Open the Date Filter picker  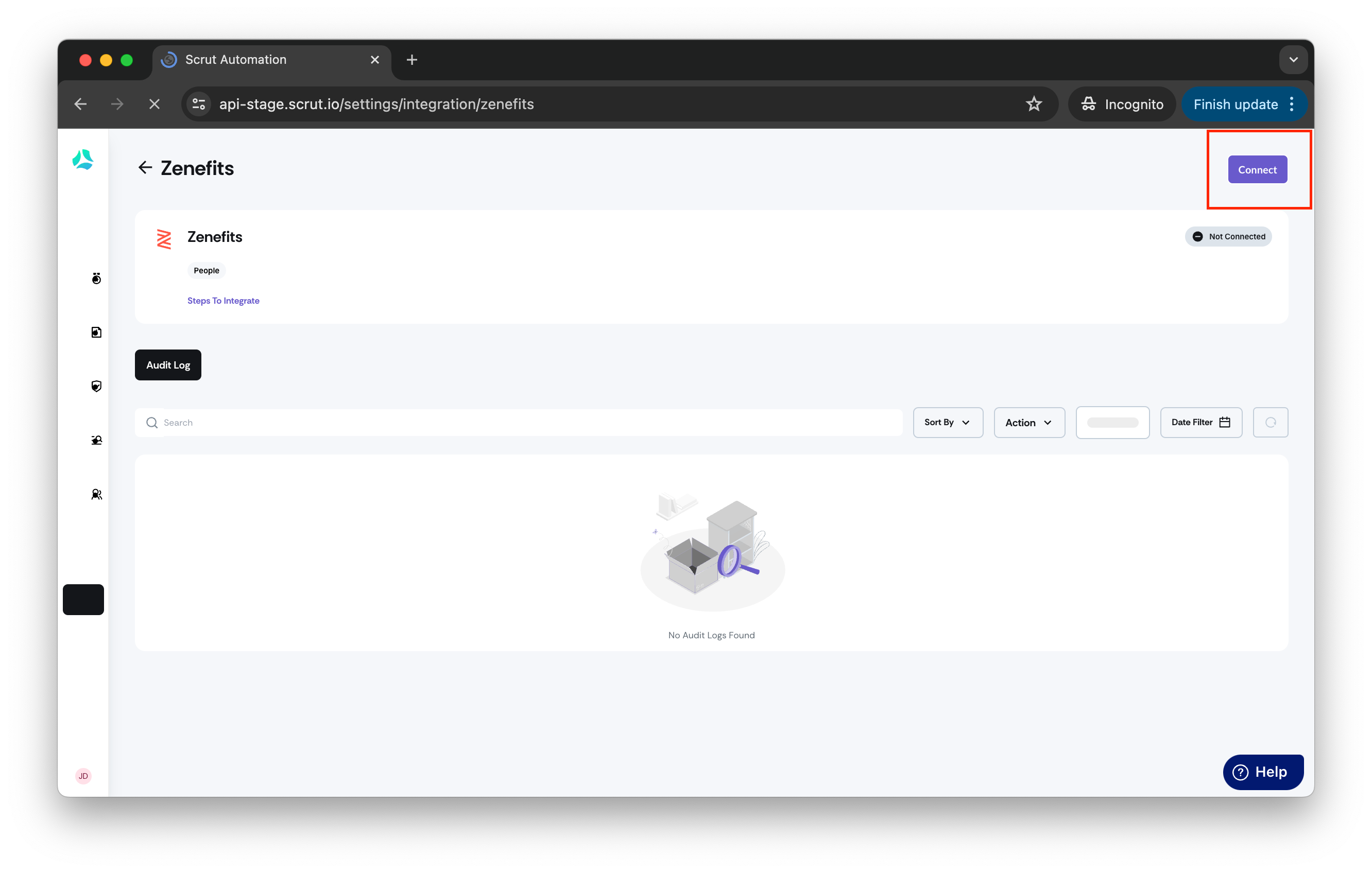pyautogui.click(x=1200, y=423)
